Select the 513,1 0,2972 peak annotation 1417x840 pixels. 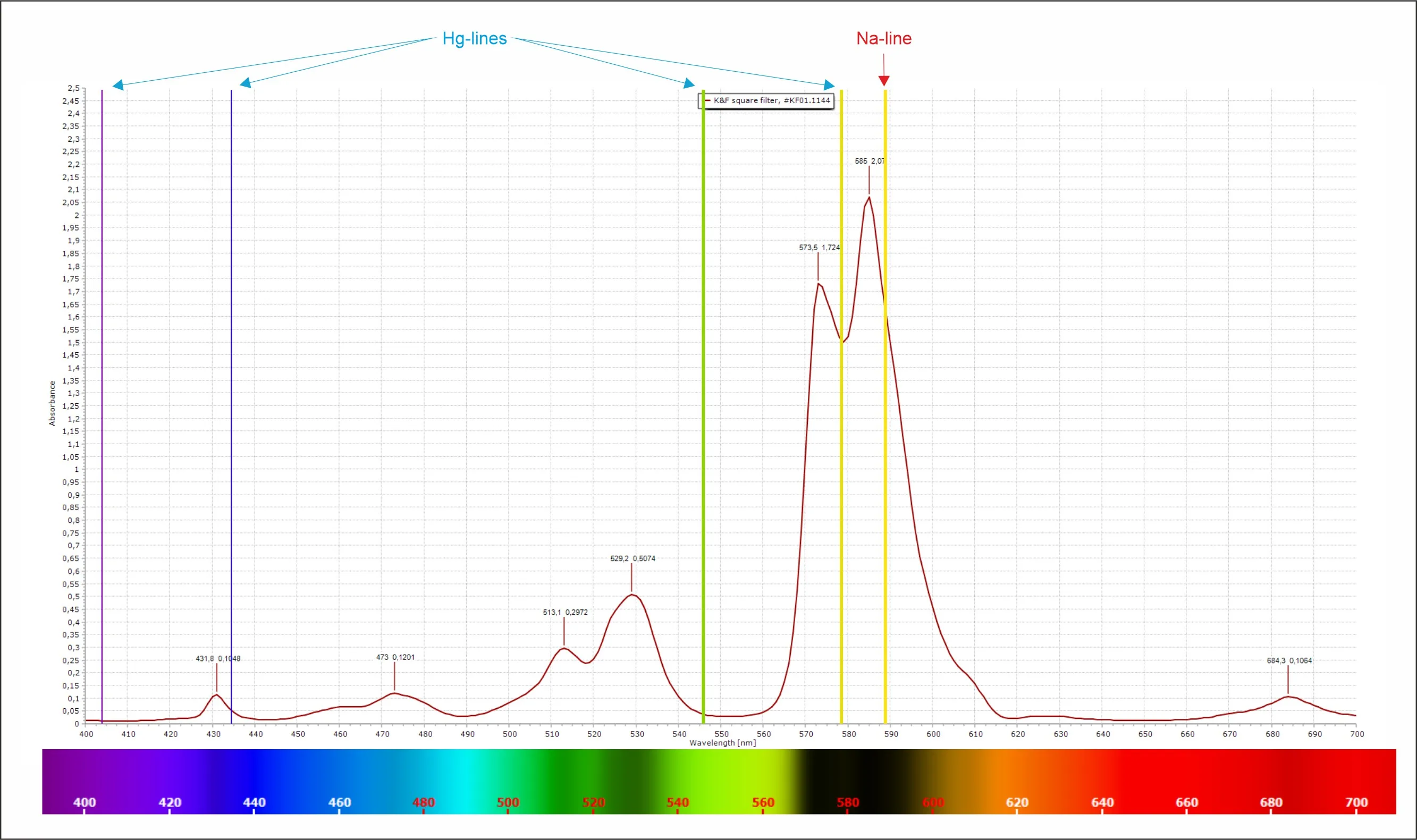pos(565,613)
